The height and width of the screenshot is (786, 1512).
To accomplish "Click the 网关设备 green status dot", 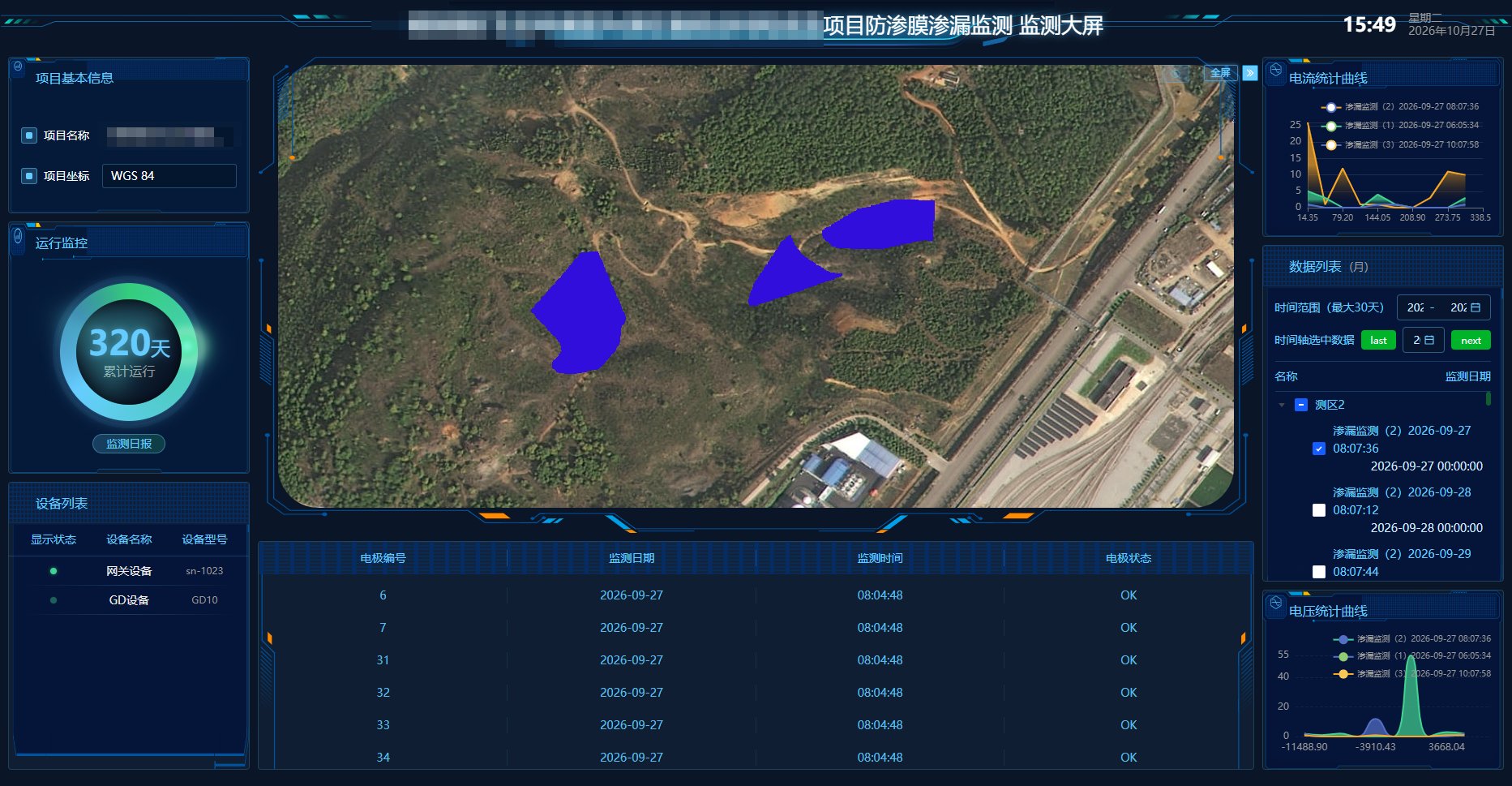I will pyautogui.click(x=54, y=571).
